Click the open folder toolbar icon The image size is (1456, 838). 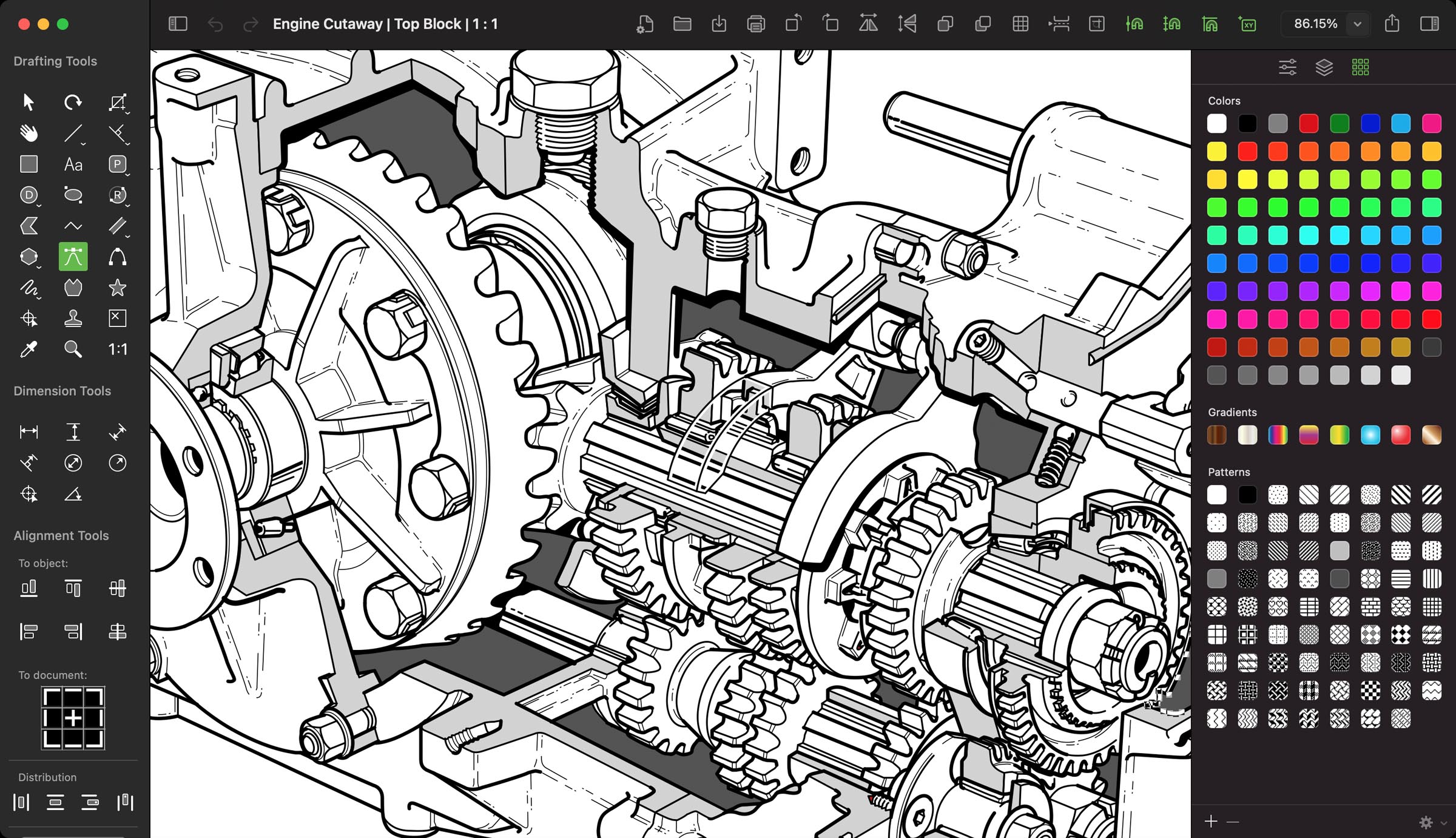coord(682,24)
